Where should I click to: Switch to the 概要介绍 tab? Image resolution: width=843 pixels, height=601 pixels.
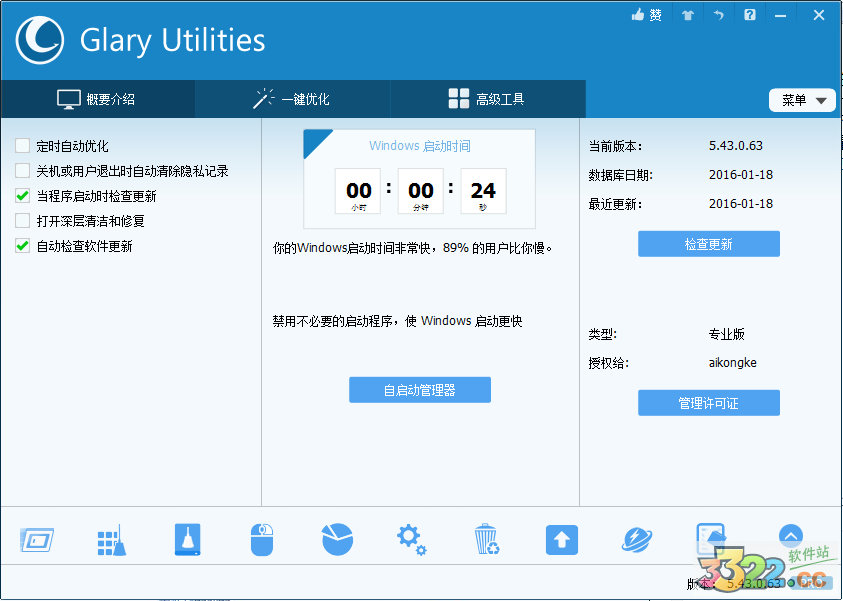click(x=97, y=99)
